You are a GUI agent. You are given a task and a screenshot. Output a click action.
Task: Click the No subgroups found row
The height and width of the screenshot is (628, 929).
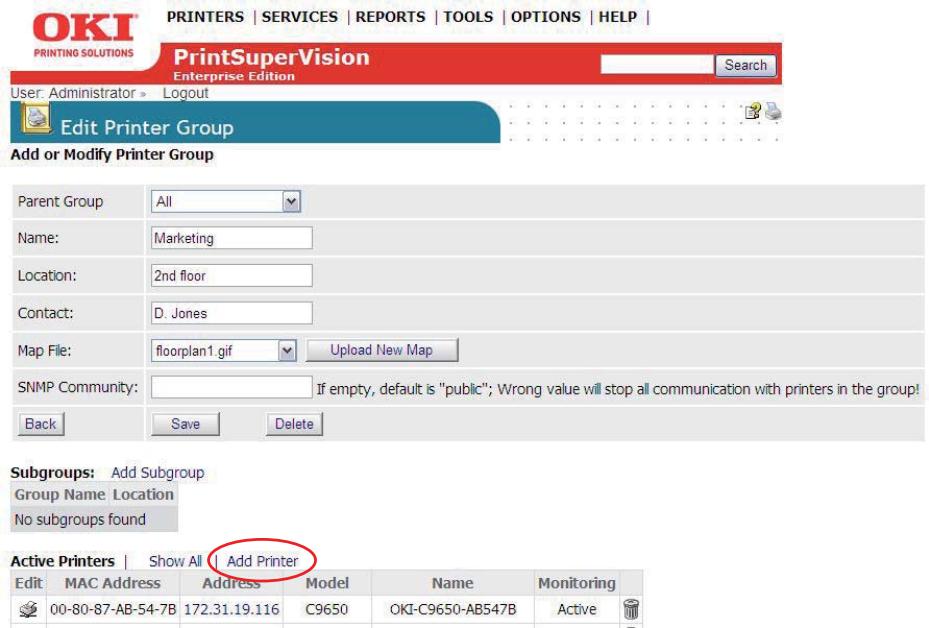pyautogui.click(x=94, y=520)
